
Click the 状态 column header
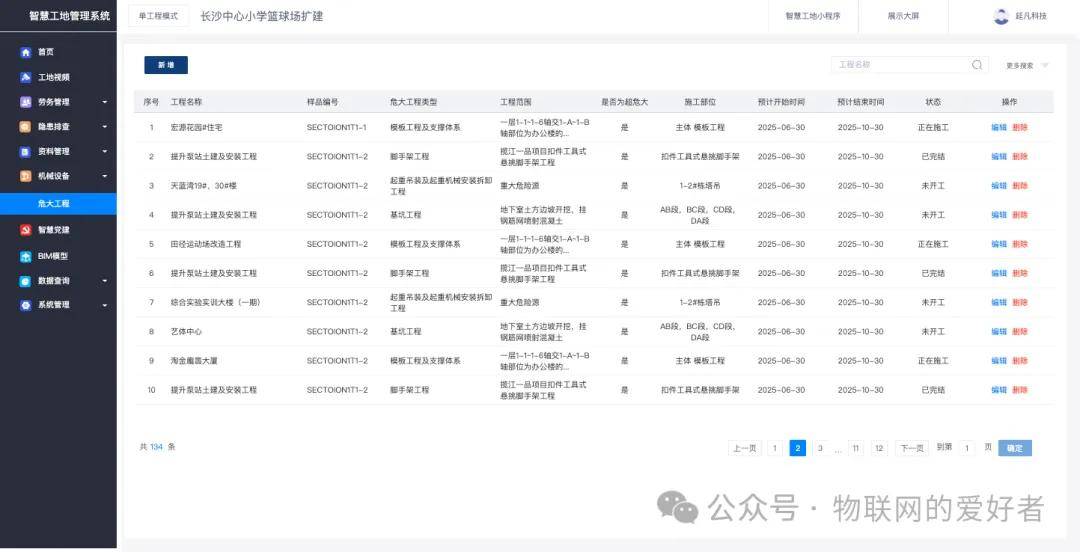coord(933,102)
